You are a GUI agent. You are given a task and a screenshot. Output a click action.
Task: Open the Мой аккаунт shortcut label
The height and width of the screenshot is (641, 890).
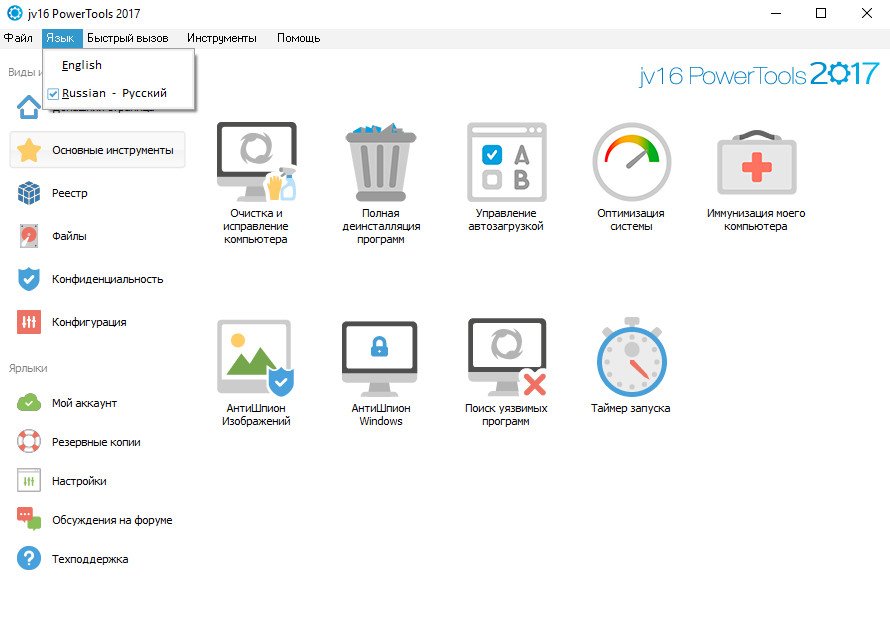coord(85,403)
